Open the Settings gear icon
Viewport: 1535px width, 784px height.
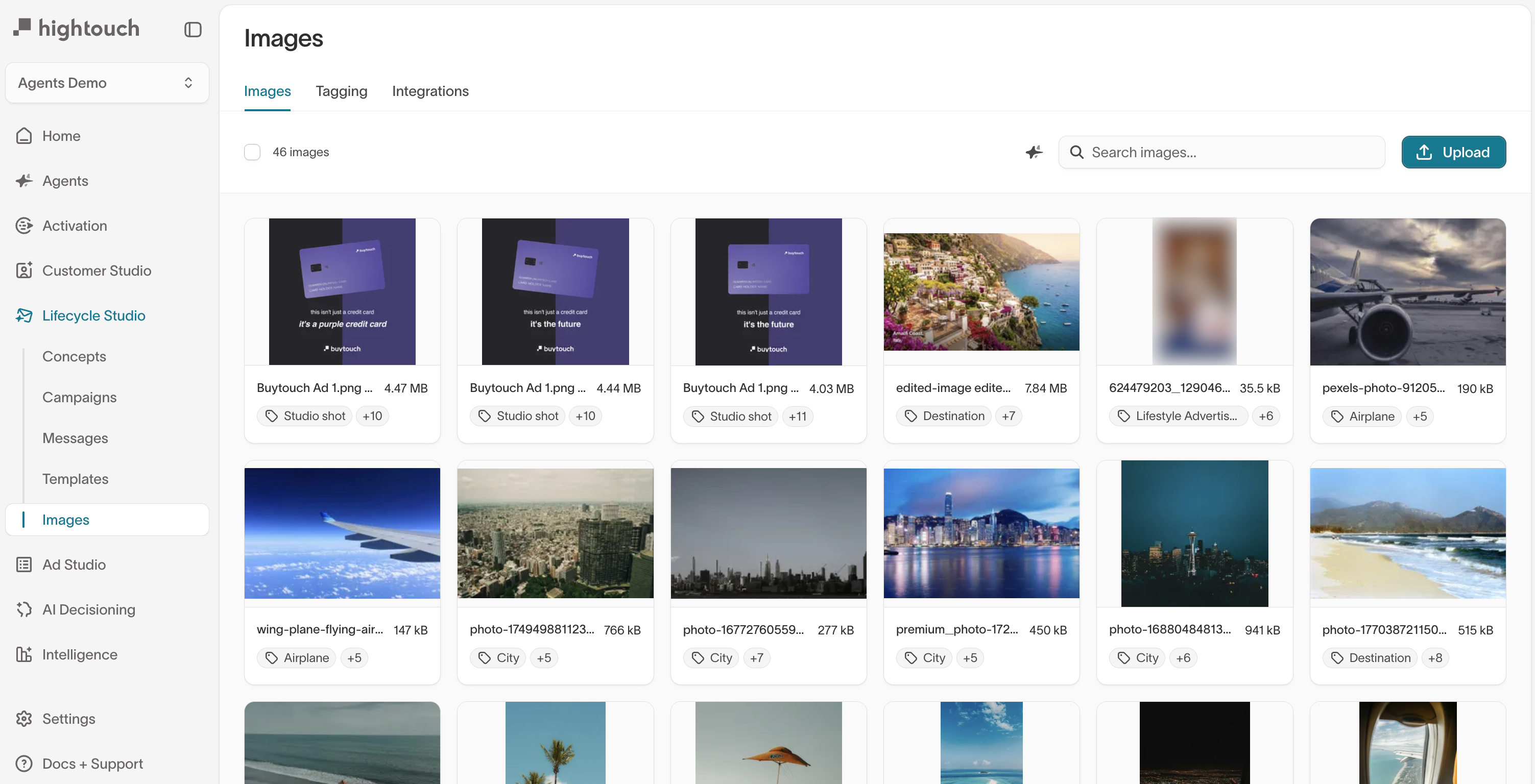pos(24,719)
